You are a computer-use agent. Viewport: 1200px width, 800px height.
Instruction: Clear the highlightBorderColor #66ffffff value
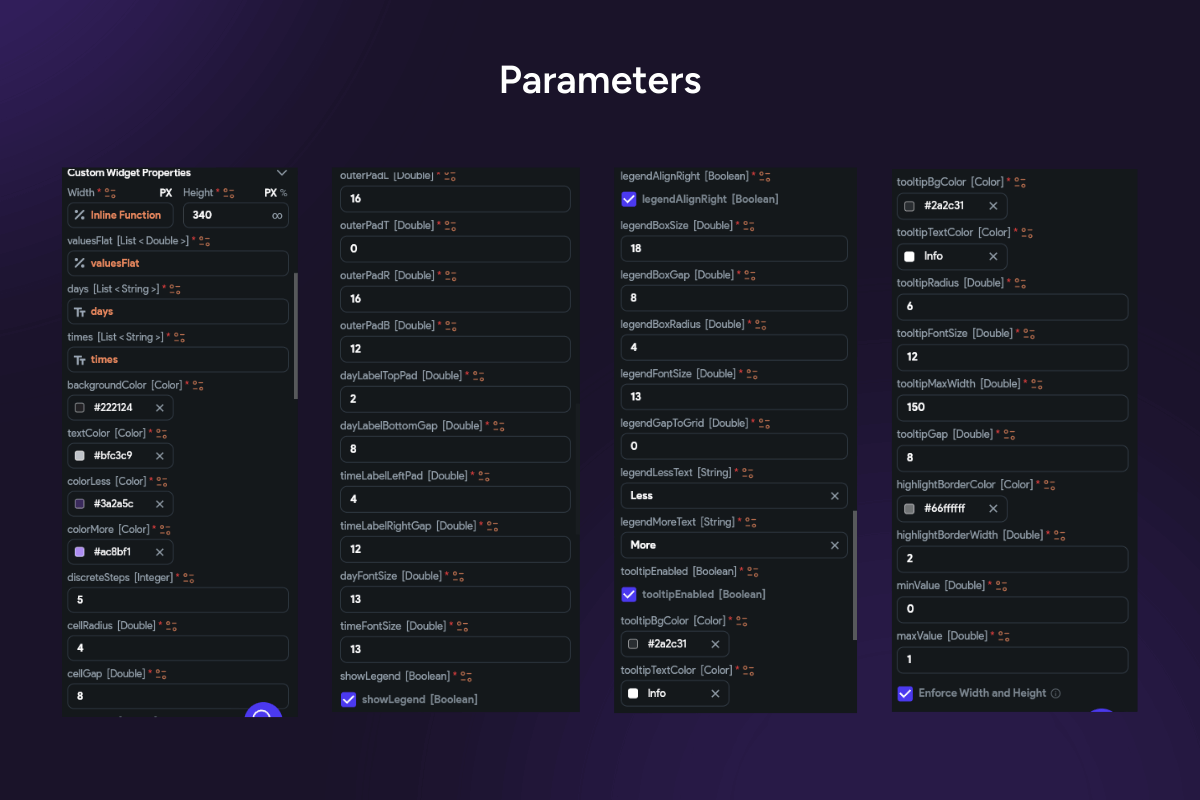click(x=992, y=509)
